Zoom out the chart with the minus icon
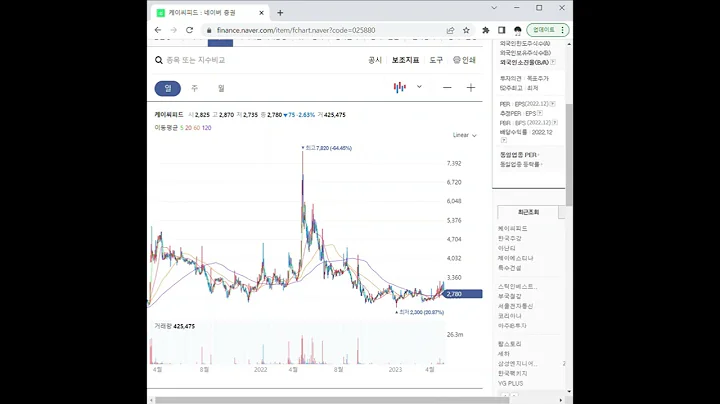The width and height of the screenshot is (720, 404). (447, 88)
